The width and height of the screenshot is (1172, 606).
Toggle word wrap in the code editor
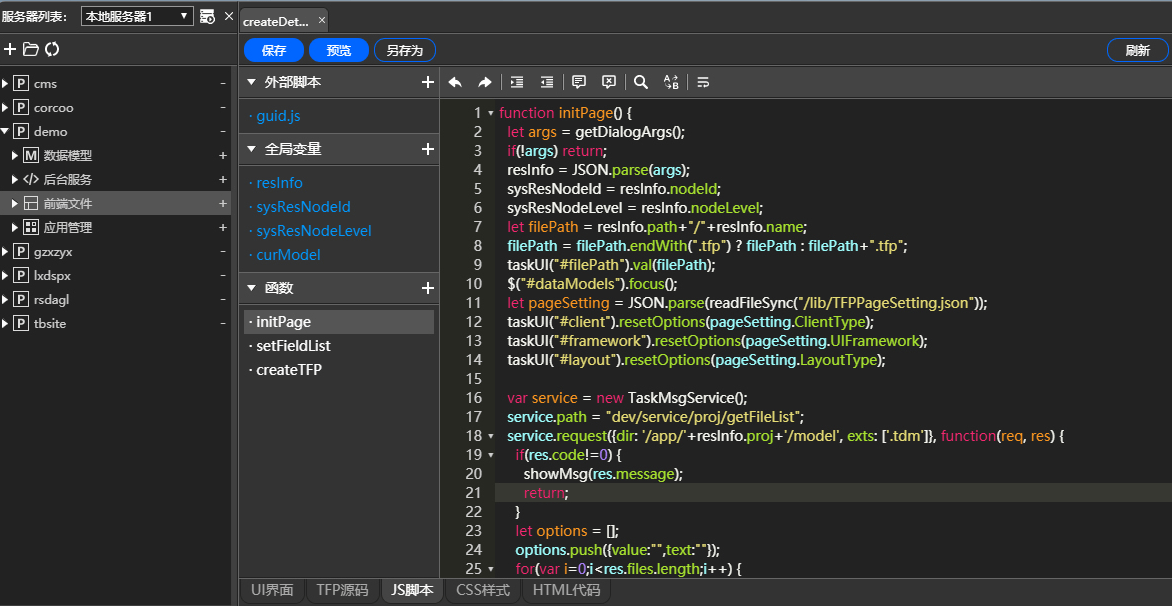pos(703,82)
